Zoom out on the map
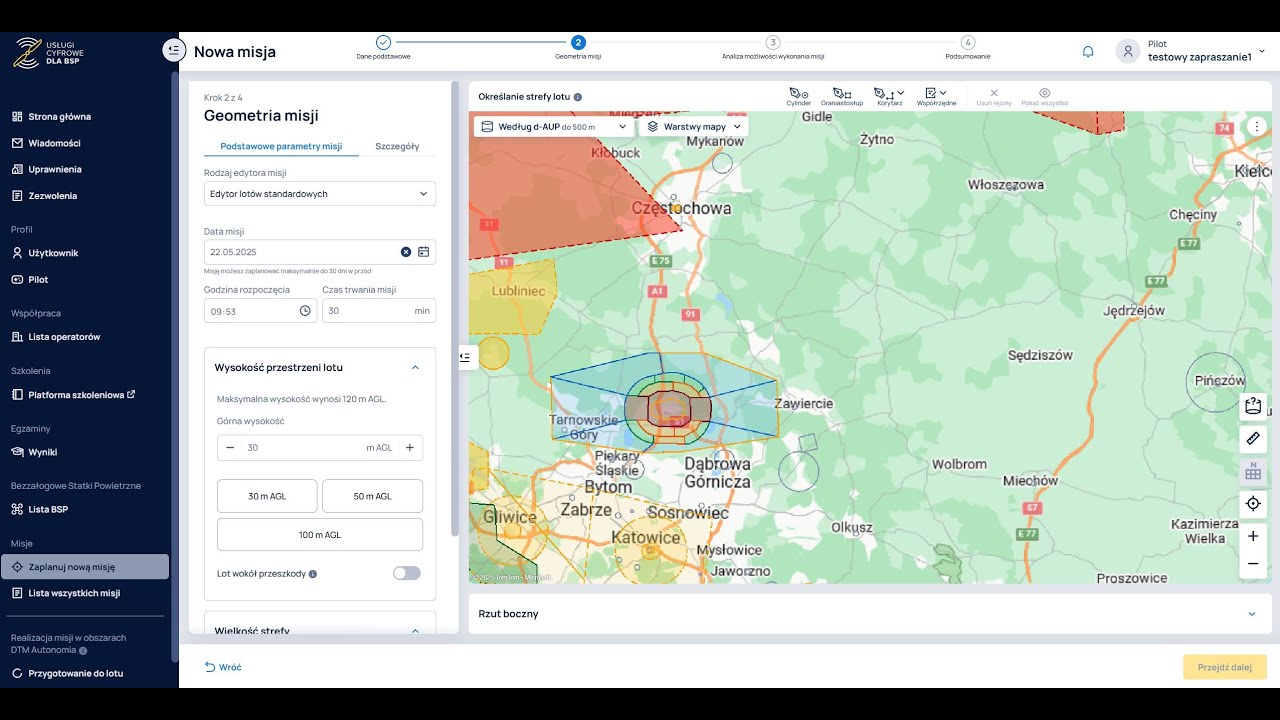The width and height of the screenshot is (1280, 720). pos(1253,564)
